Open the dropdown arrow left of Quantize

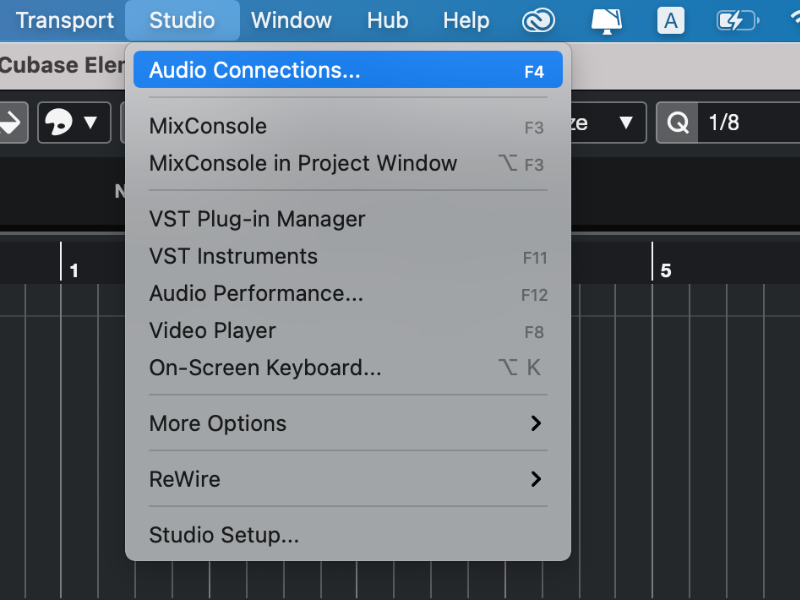626,122
